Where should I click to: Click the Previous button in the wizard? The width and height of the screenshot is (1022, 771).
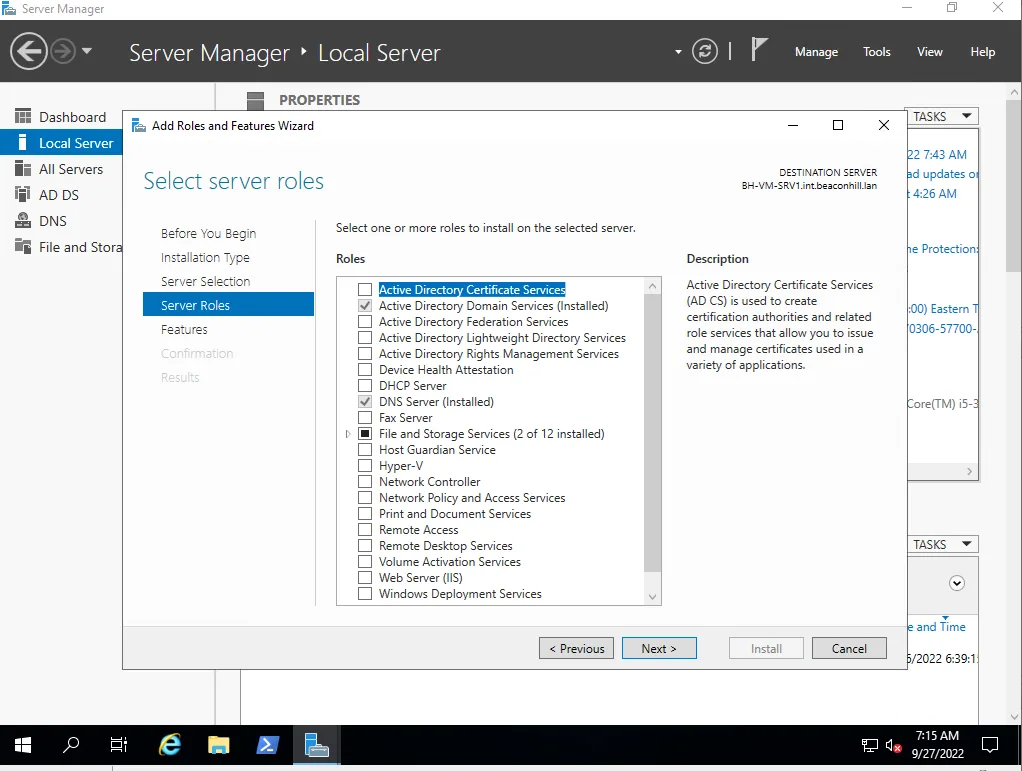[x=576, y=648]
